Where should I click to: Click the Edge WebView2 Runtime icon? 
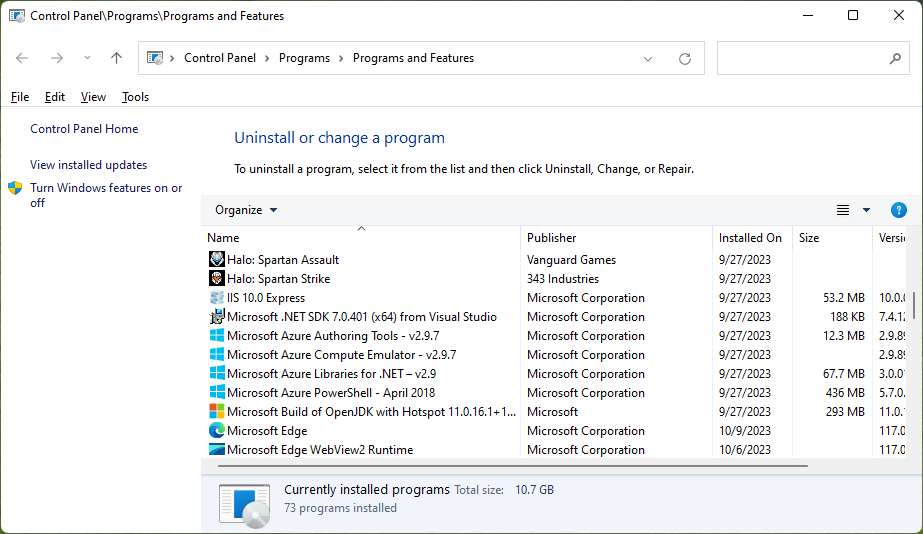(217, 449)
